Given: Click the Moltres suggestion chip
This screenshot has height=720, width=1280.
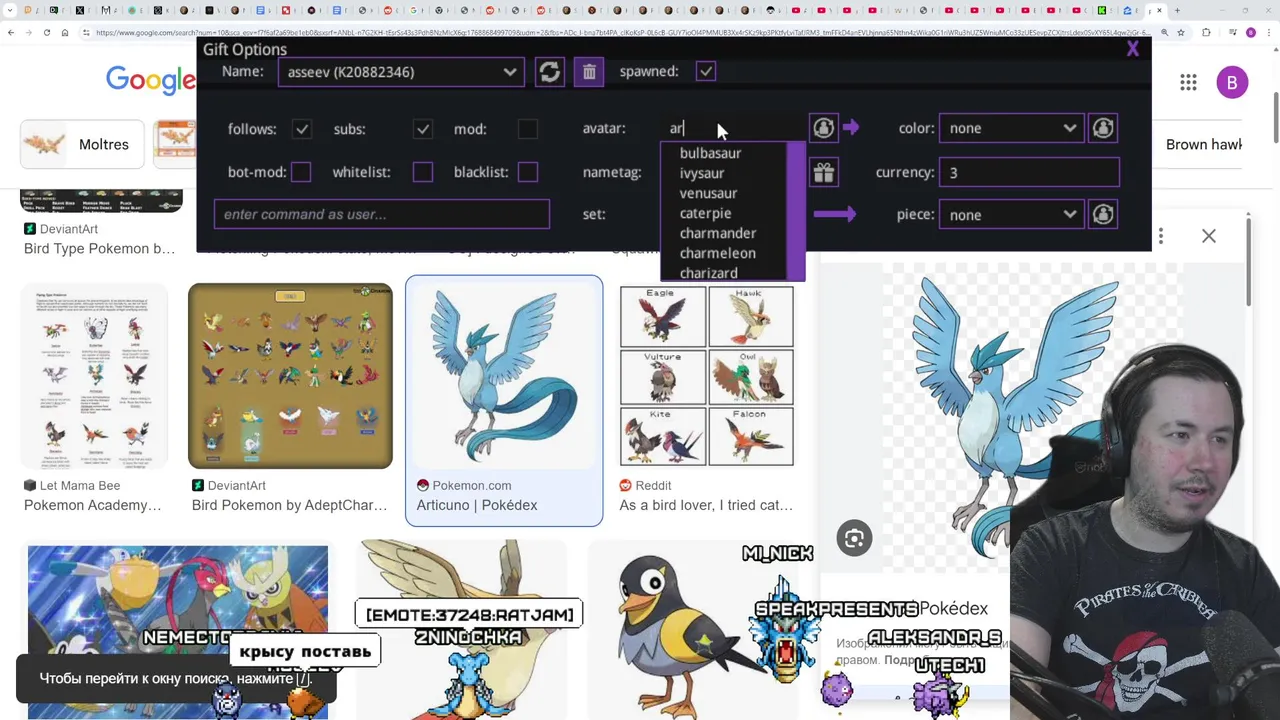Looking at the screenshot, I should point(82,144).
